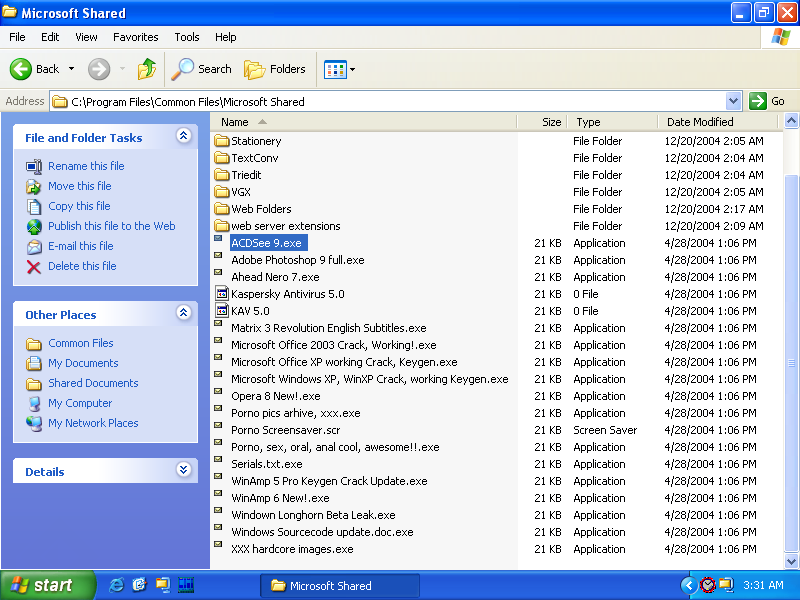Viewport: 800px width, 600px height.
Task: Sort files by the Type column header
Action: click(612, 122)
